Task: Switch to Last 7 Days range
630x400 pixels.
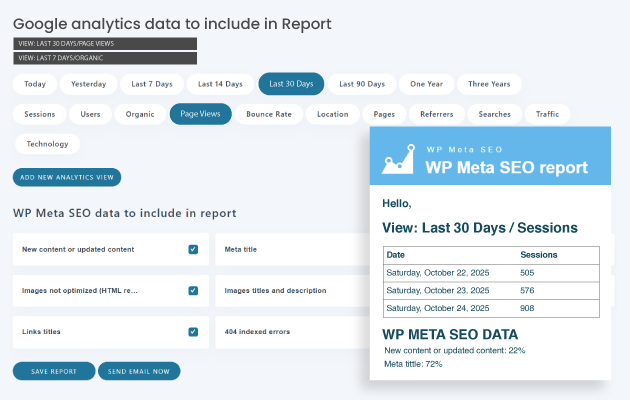Action: coord(152,84)
